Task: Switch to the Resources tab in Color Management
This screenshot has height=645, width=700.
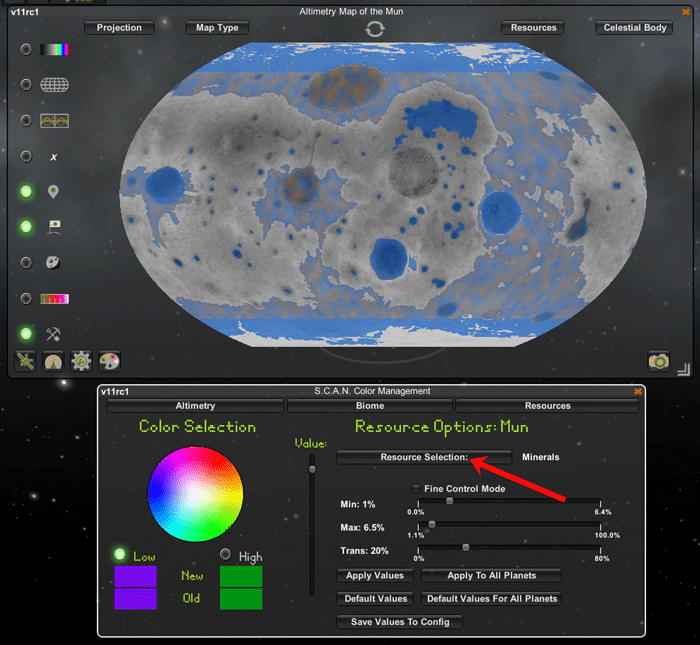Action: pyautogui.click(x=547, y=406)
